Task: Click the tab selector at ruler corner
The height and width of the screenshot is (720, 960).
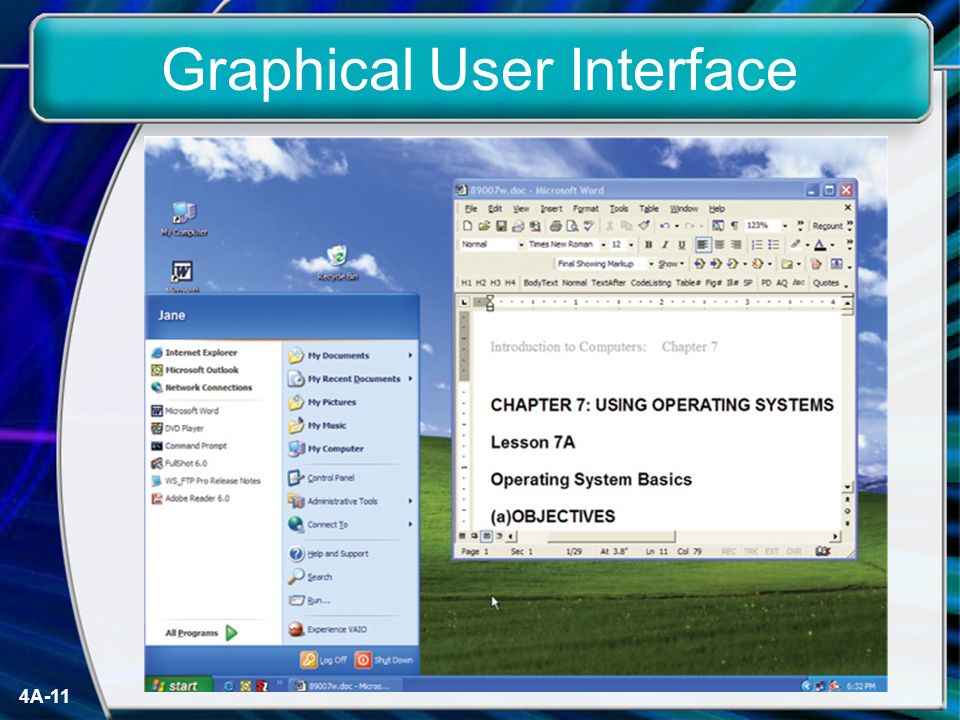Action: coord(464,302)
